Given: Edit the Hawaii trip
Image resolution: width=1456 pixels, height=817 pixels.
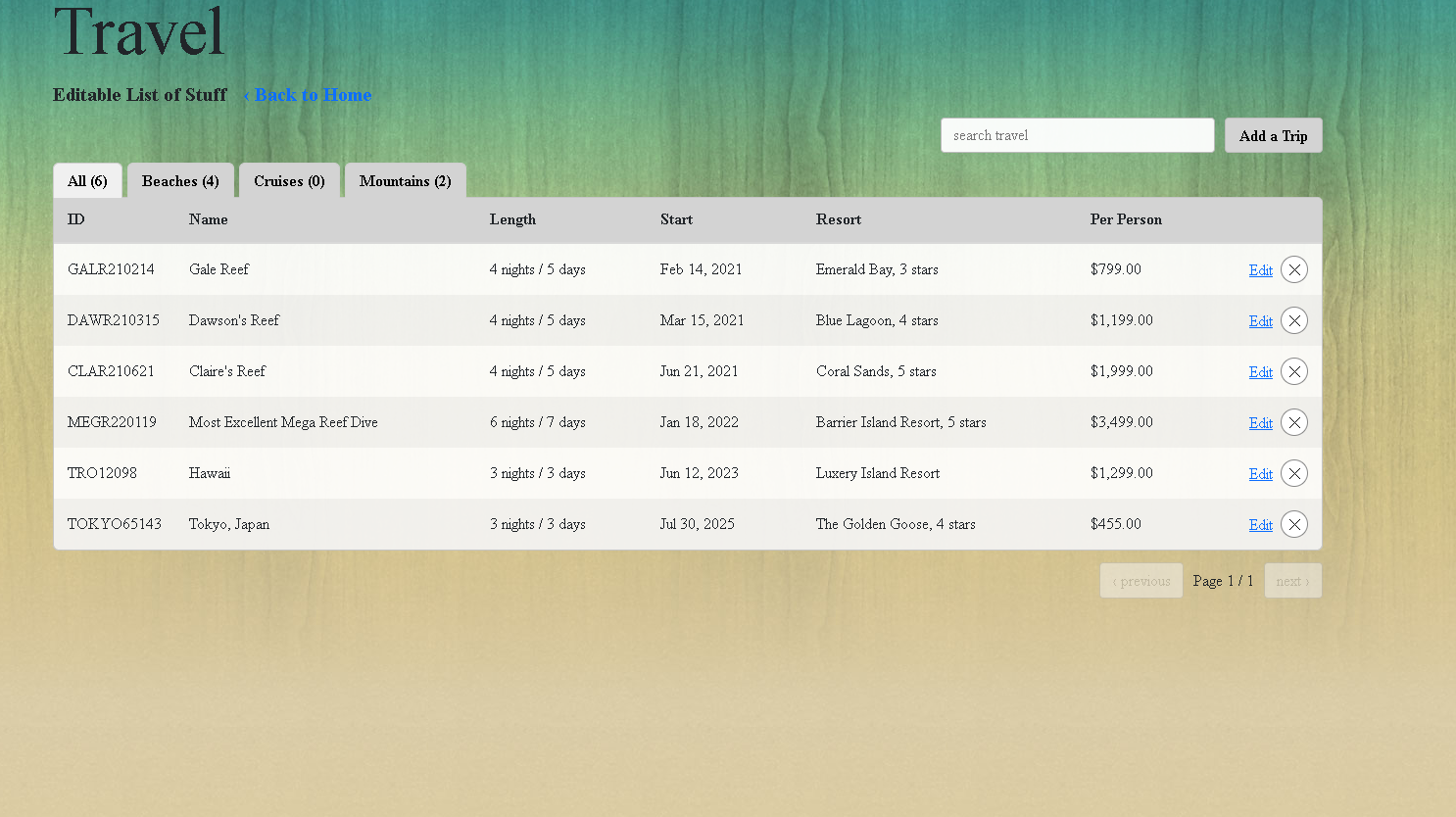Looking at the screenshot, I should 1260,474.
